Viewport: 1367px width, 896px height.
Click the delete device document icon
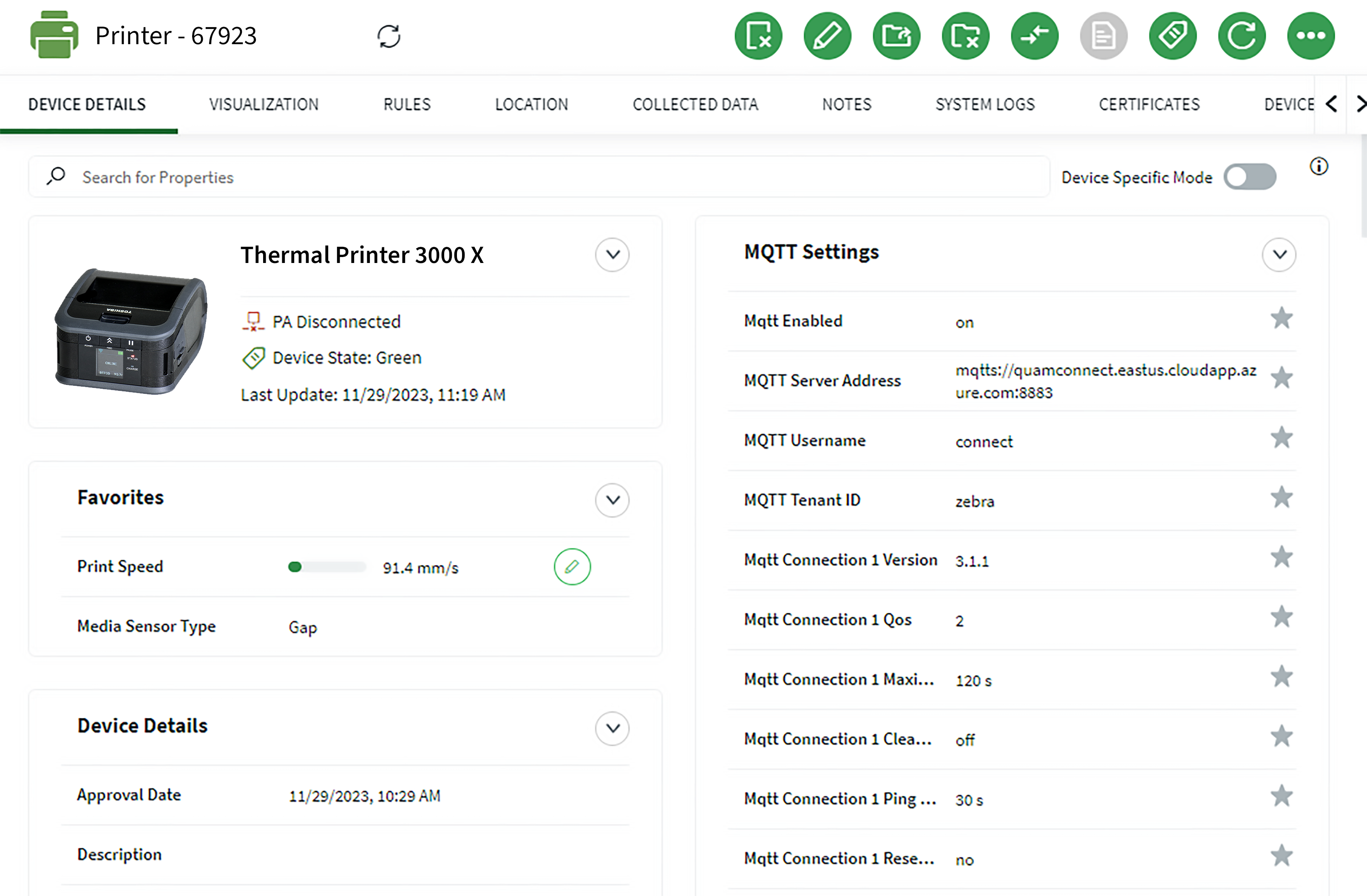coord(758,36)
